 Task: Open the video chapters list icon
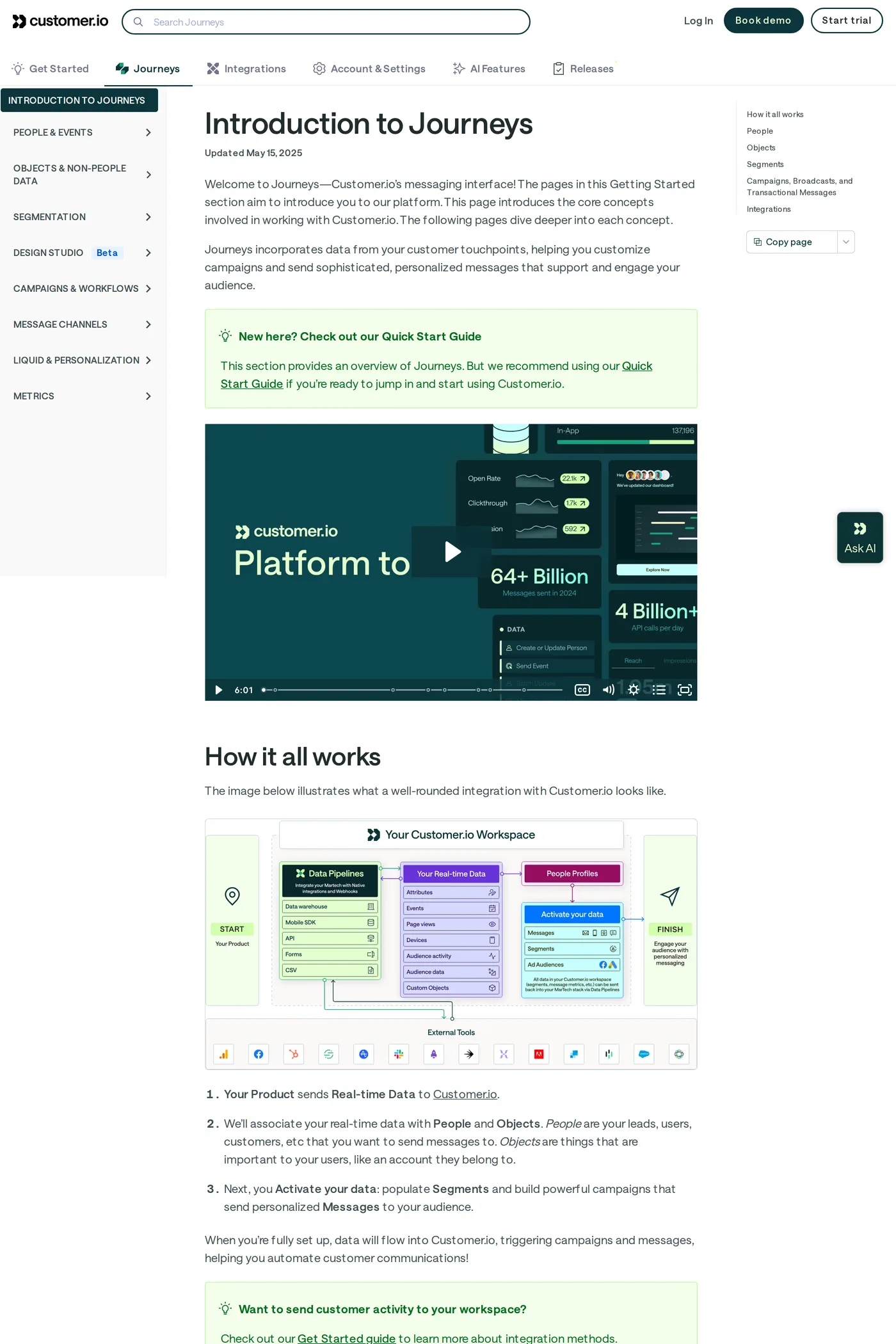659,690
